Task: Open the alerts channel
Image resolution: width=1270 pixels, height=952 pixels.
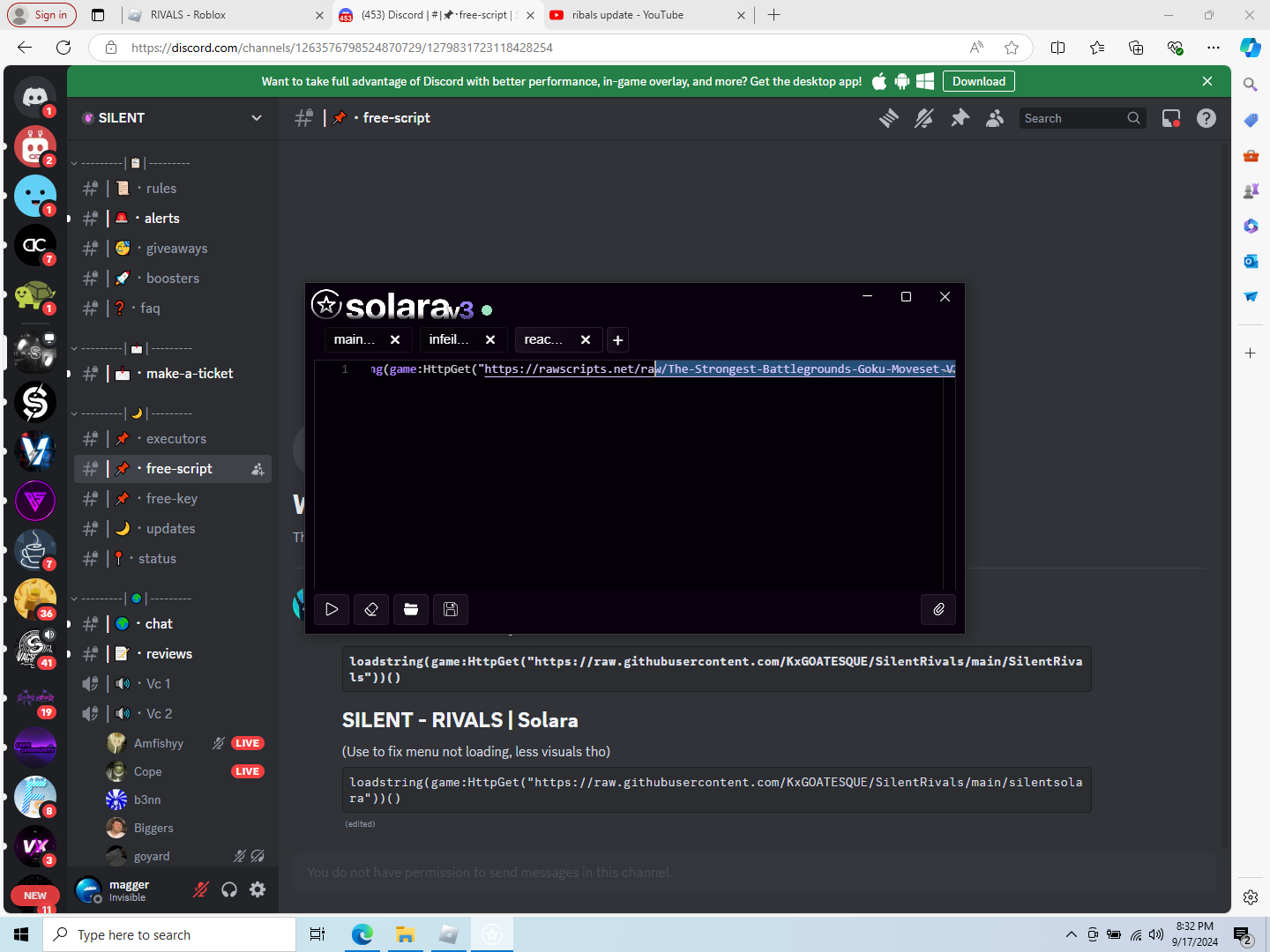Action: [x=173, y=219]
